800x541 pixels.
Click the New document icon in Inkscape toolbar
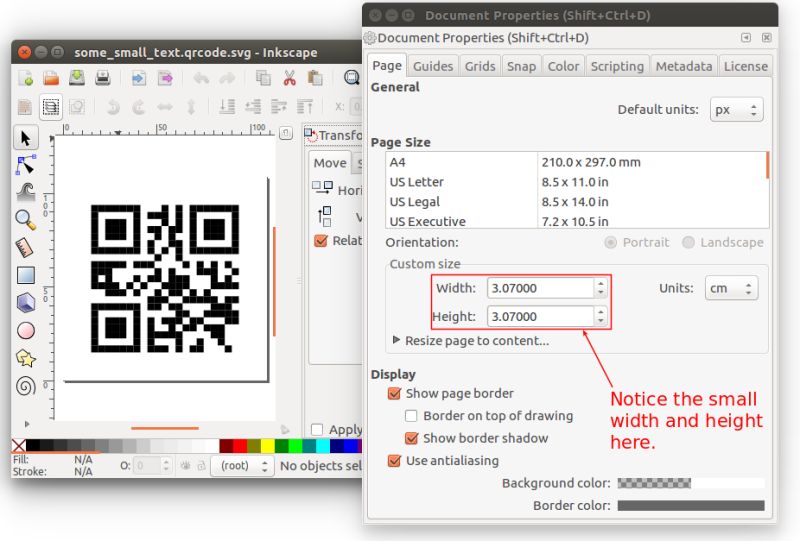pos(25,78)
